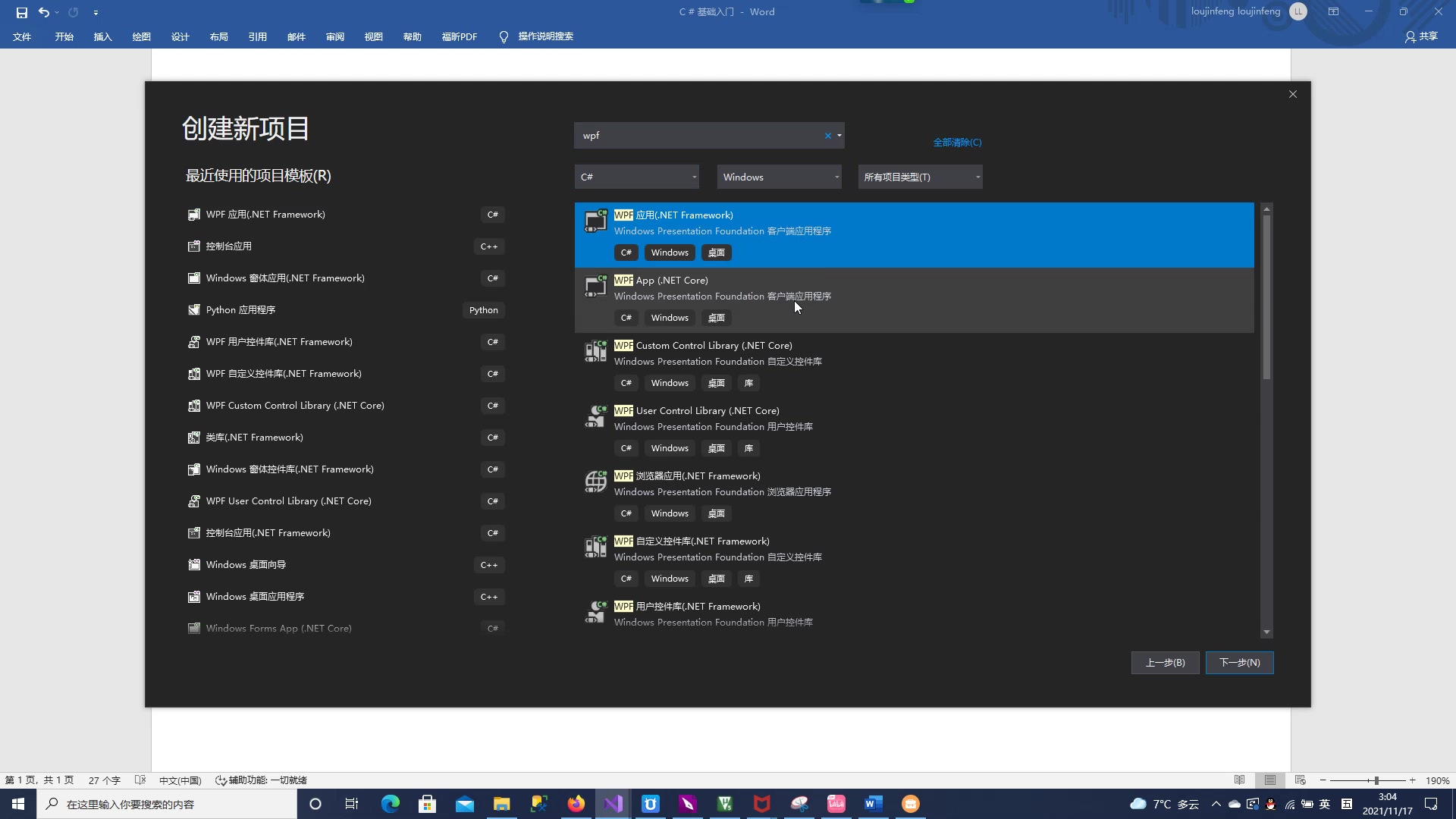Image resolution: width=1456 pixels, height=819 pixels.
Task: Choose recent Windows 桌面应用程序 template
Action: [x=346, y=597]
